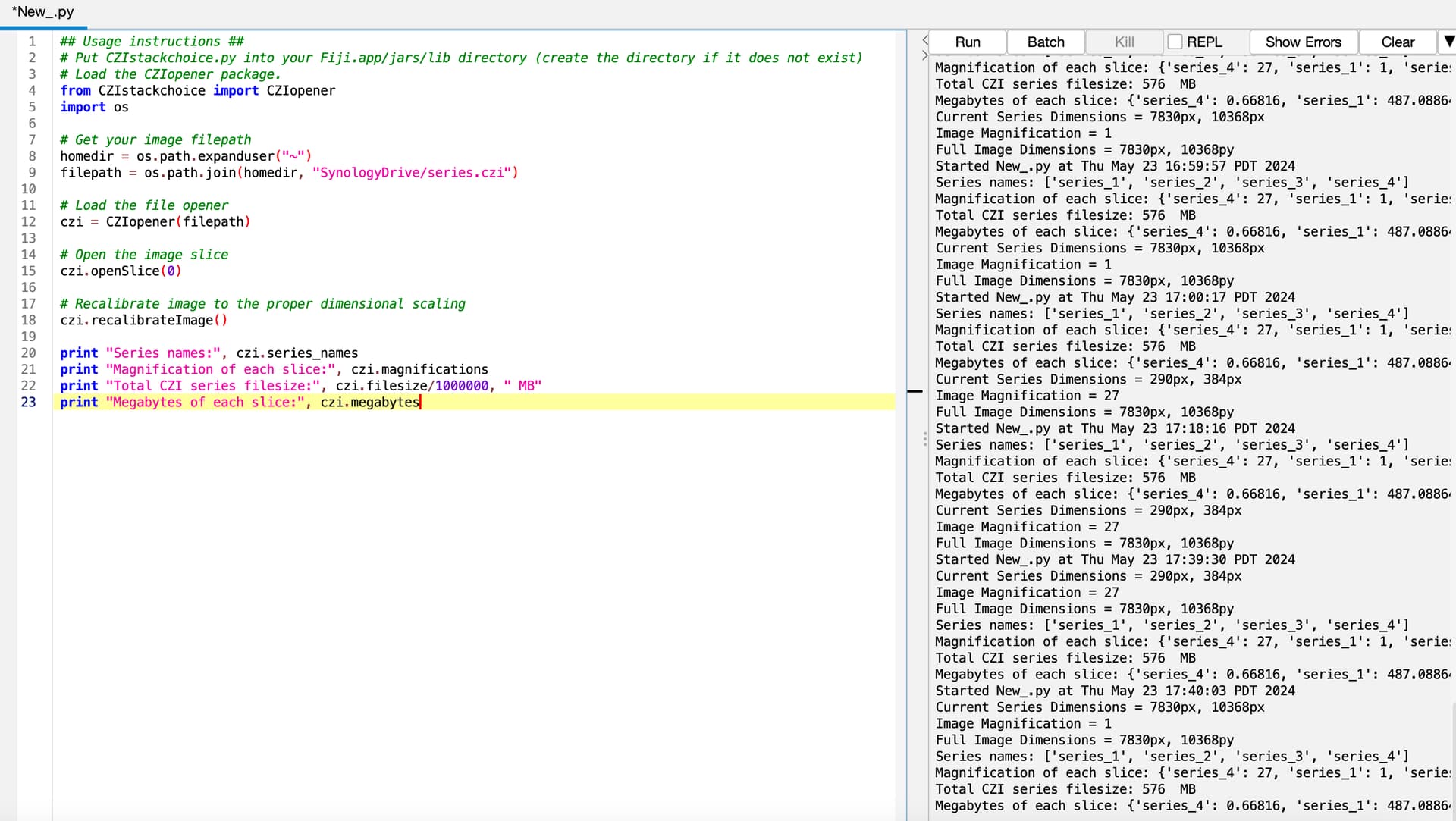Click the 'homedir = os.path.expanduser' line
This screenshot has width=1456, height=821.
click(186, 156)
